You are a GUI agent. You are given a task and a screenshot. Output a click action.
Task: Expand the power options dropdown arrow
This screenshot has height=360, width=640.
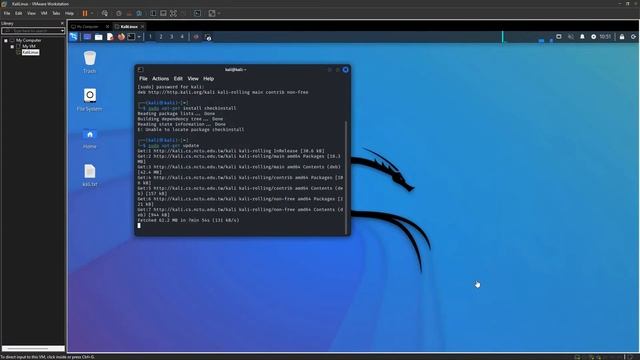pos(92,13)
